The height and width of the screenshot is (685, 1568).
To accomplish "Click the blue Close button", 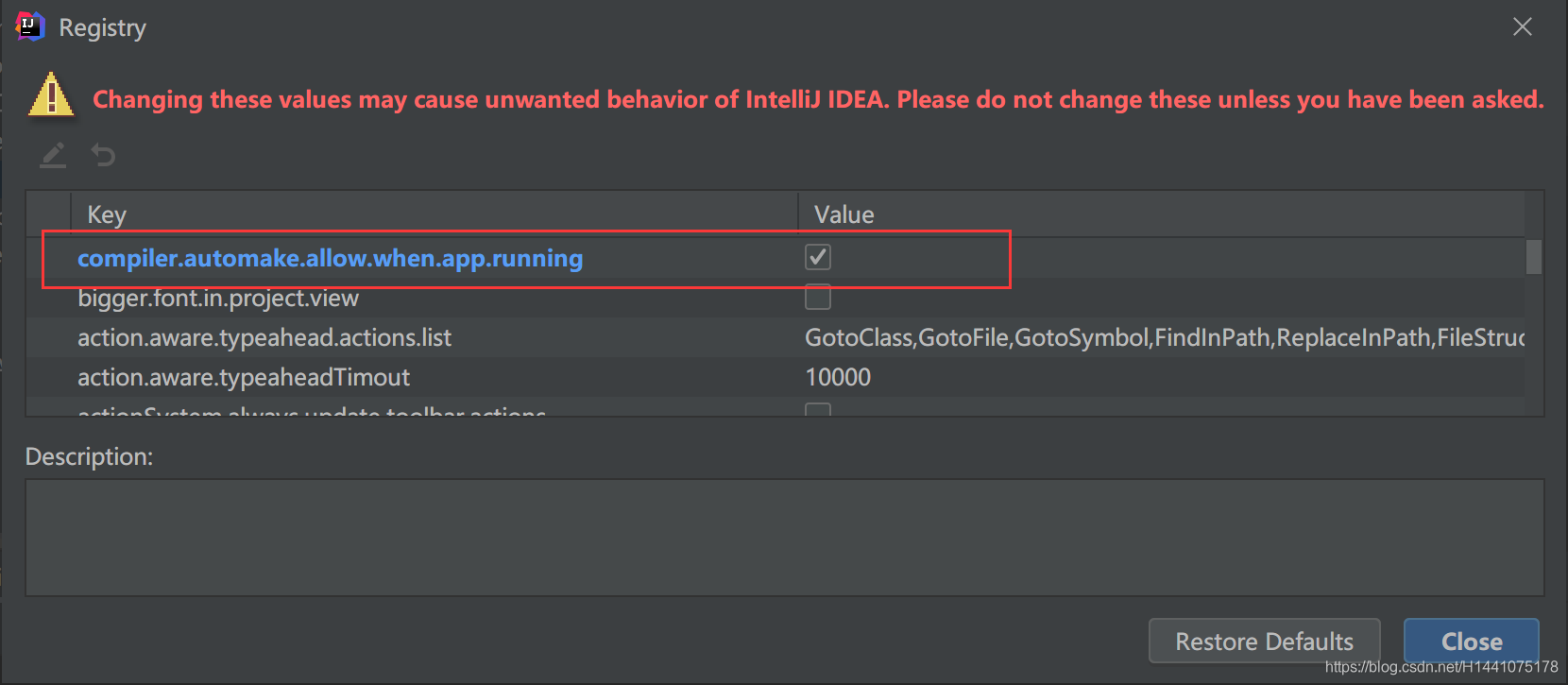I will (x=1471, y=642).
